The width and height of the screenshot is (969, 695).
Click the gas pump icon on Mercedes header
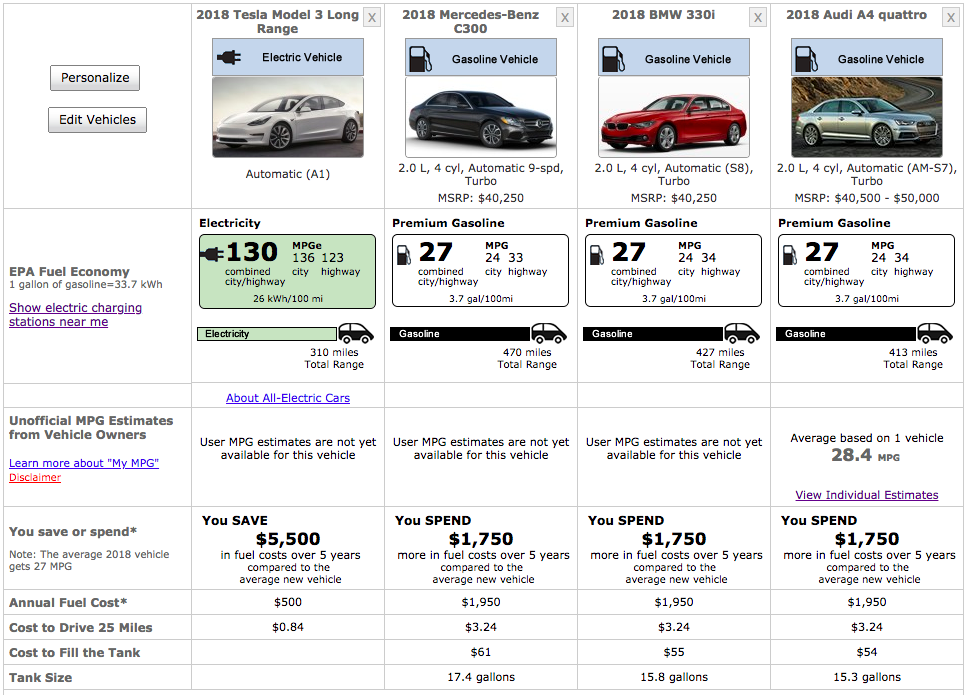(420, 59)
